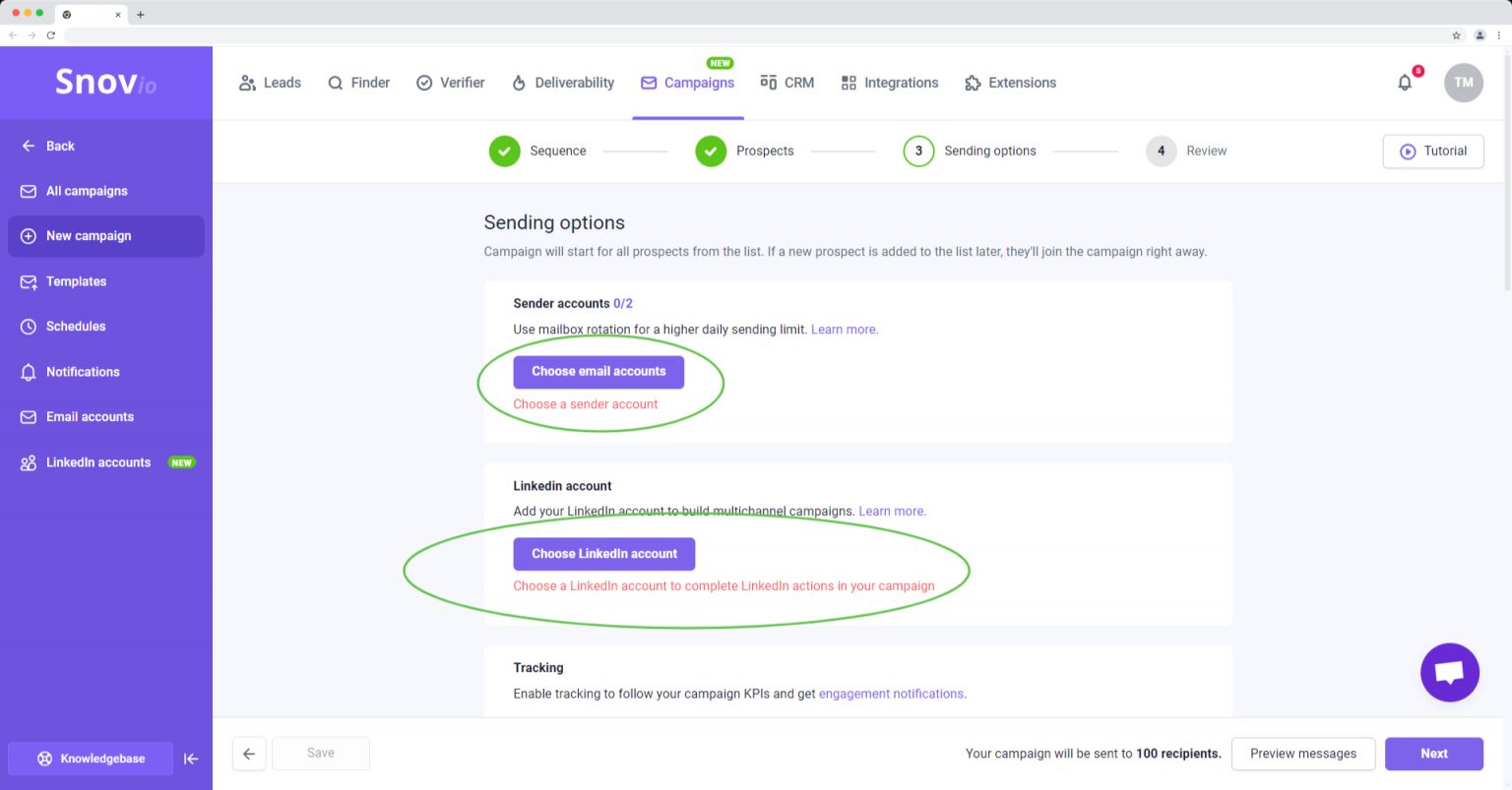Screen dimensions: 1512x790
Task: Click browser back arrow
Action: (13, 35)
